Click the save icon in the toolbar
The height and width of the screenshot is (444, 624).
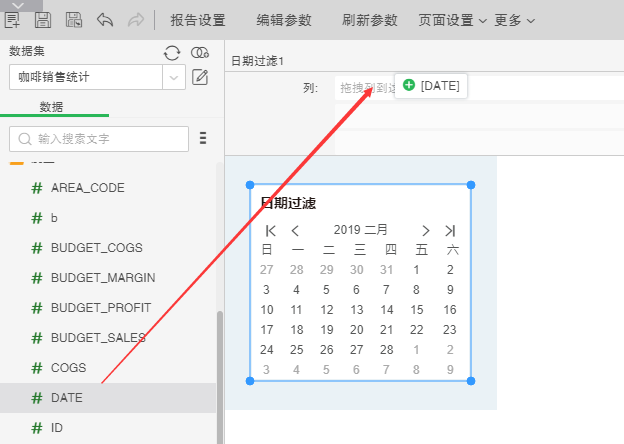pyautogui.click(x=43, y=19)
